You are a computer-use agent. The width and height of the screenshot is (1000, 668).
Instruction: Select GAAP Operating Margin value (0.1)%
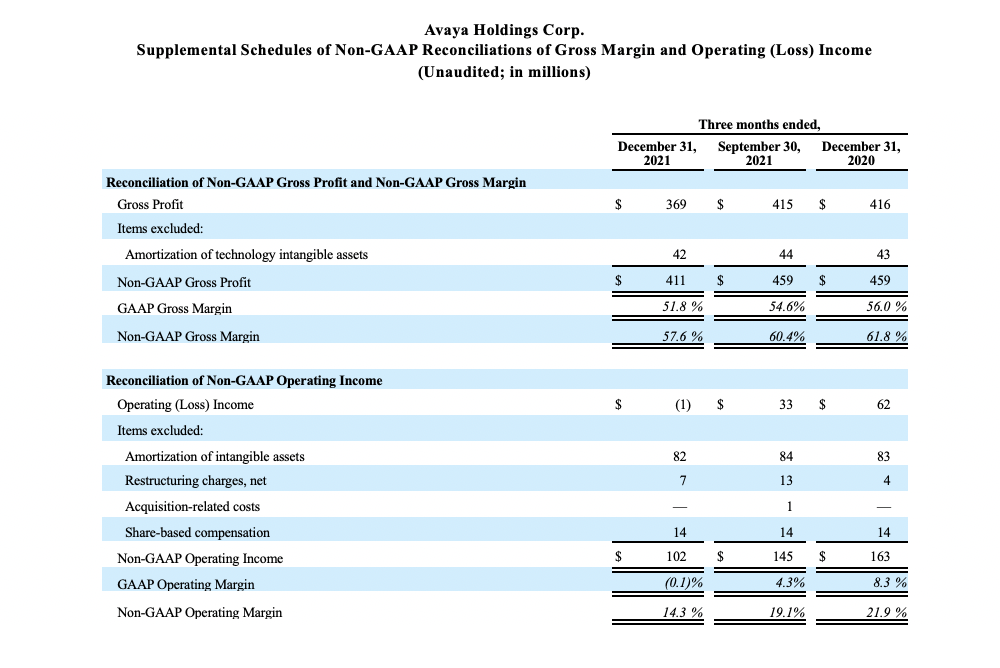(x=684, y=583)
